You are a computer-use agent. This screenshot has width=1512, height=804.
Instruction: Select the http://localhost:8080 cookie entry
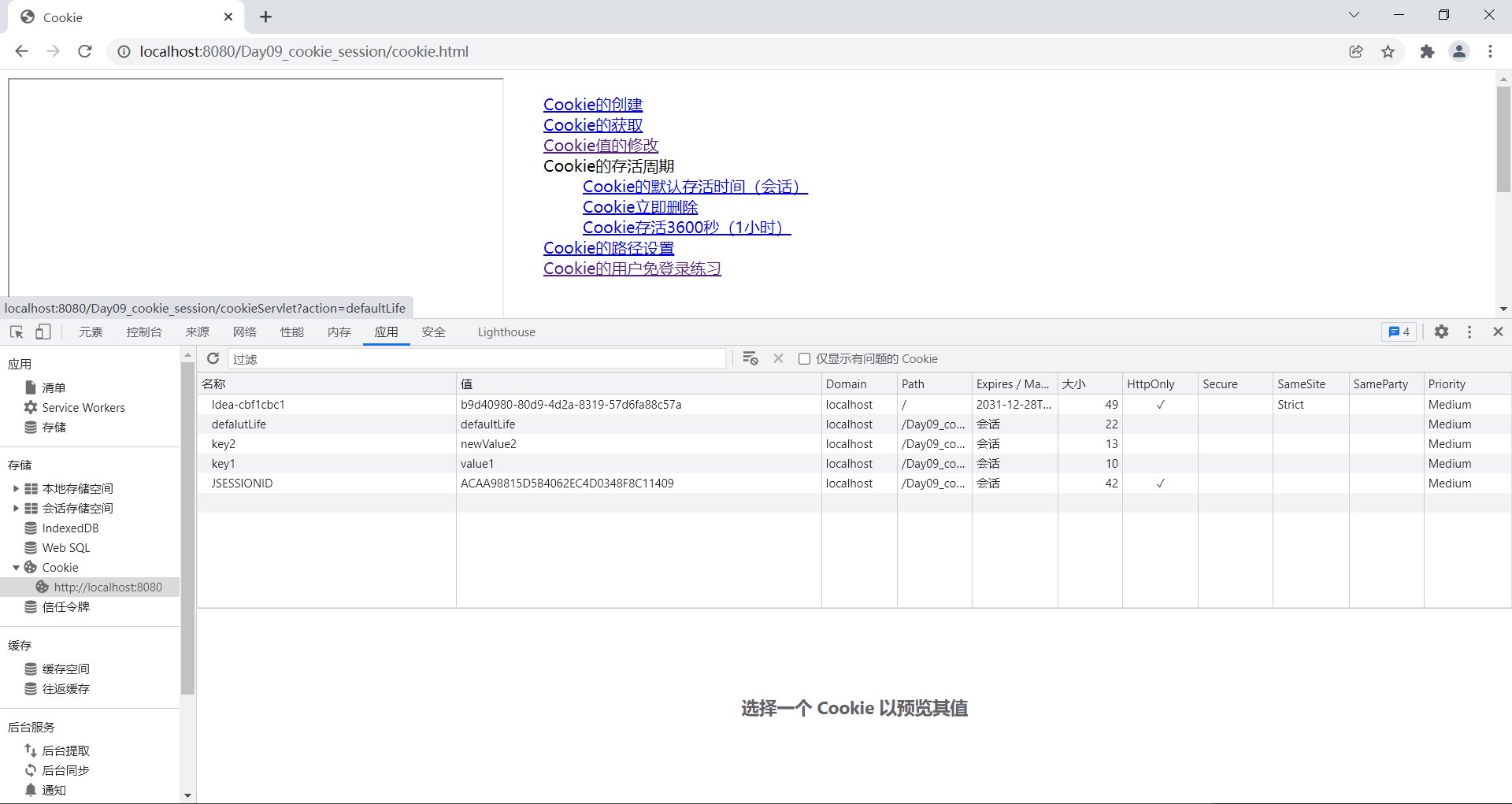pyautogui.click(x=108, y=587)
